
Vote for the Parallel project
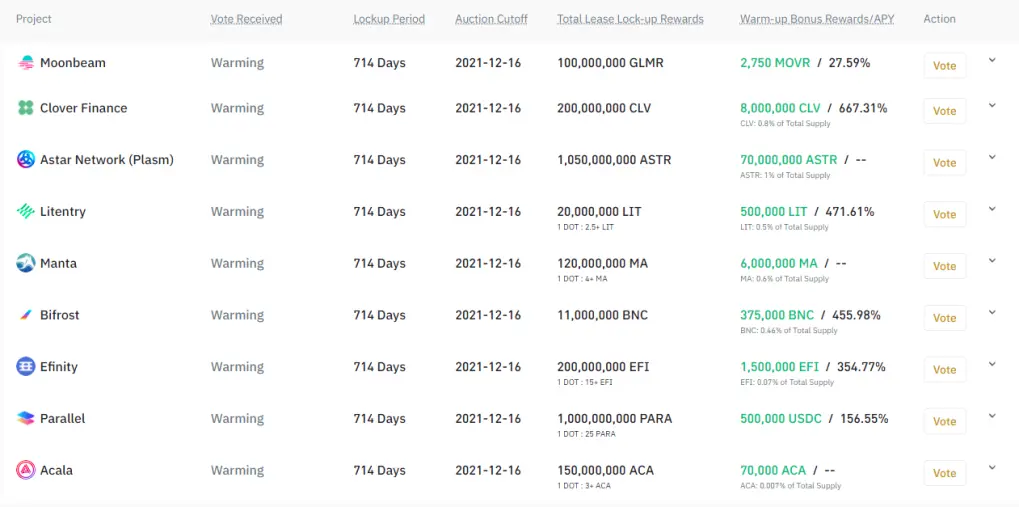point(944,421)
